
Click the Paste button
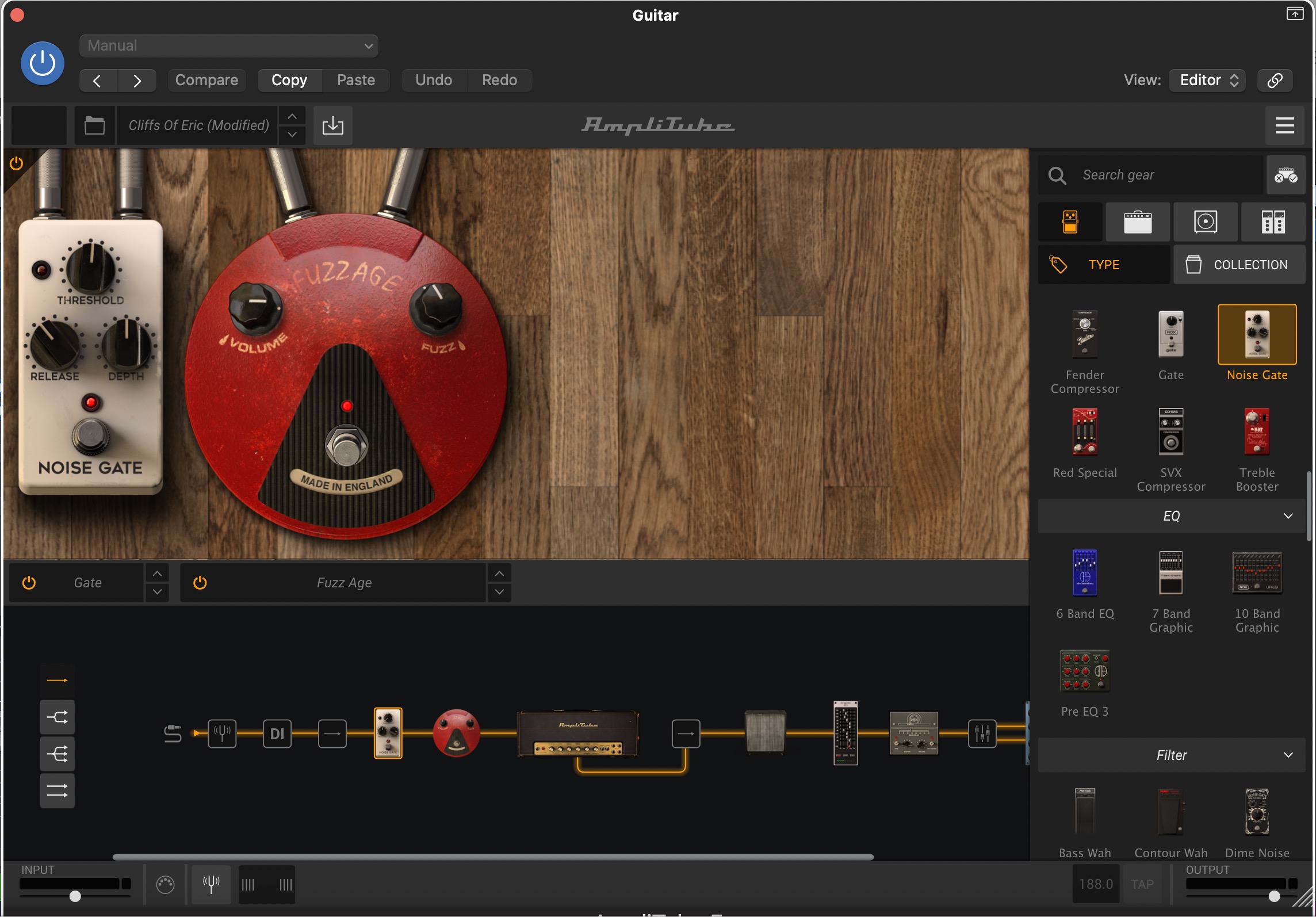point(355,80)
